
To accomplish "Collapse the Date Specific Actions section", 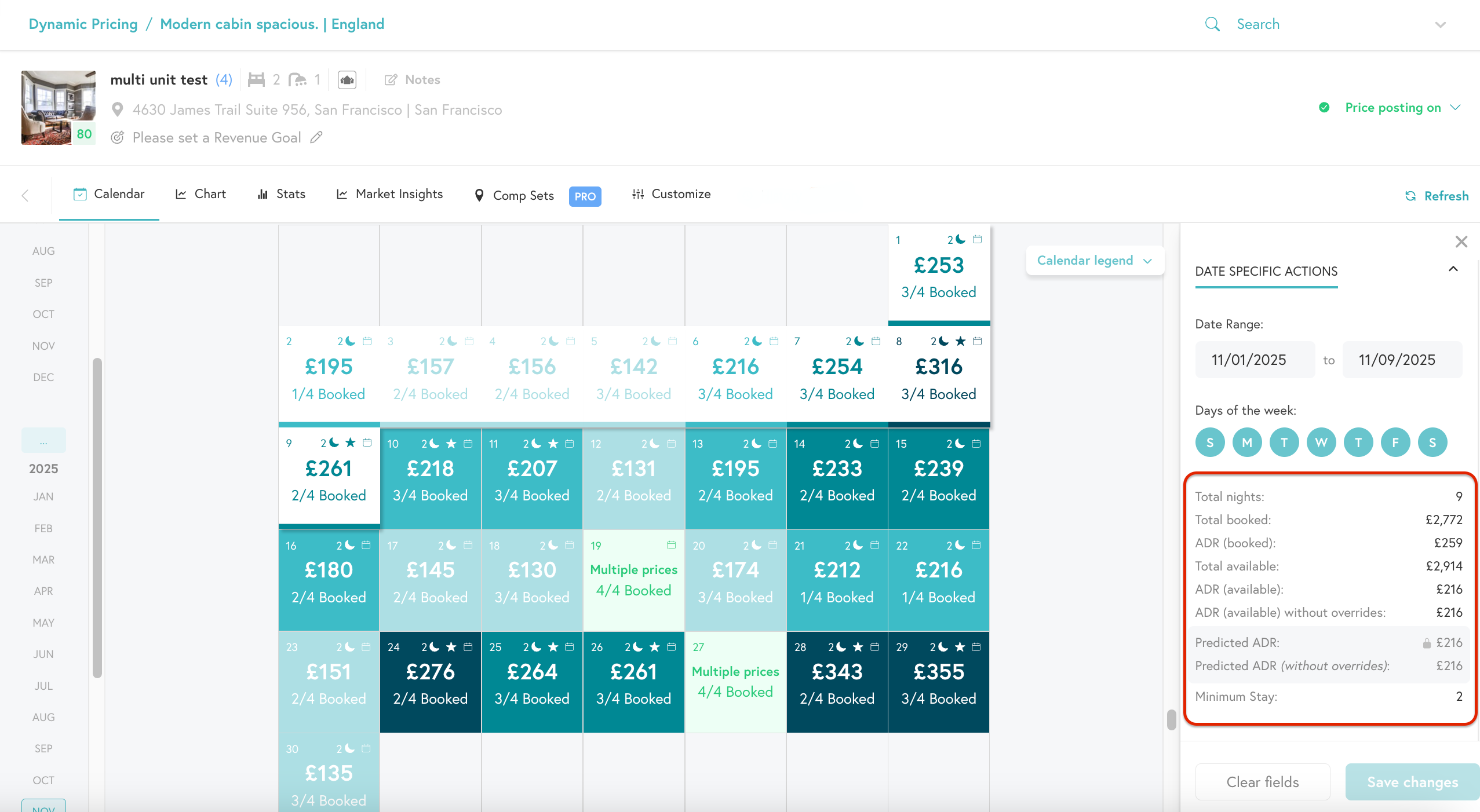I will (1453, 269).
